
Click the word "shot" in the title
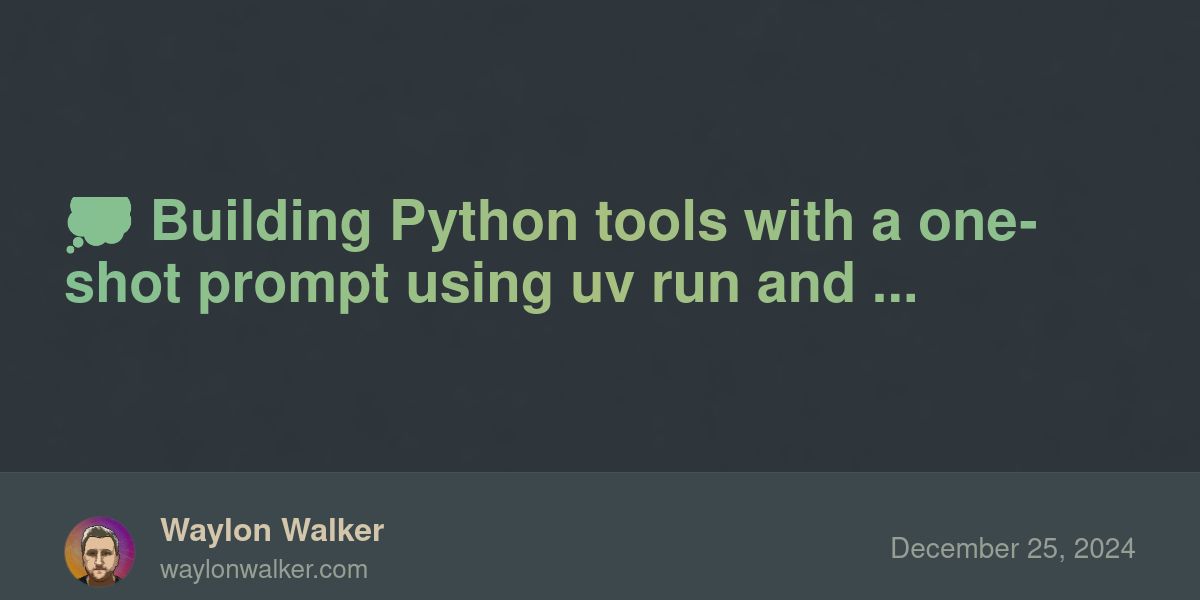(x=123, y=284)
